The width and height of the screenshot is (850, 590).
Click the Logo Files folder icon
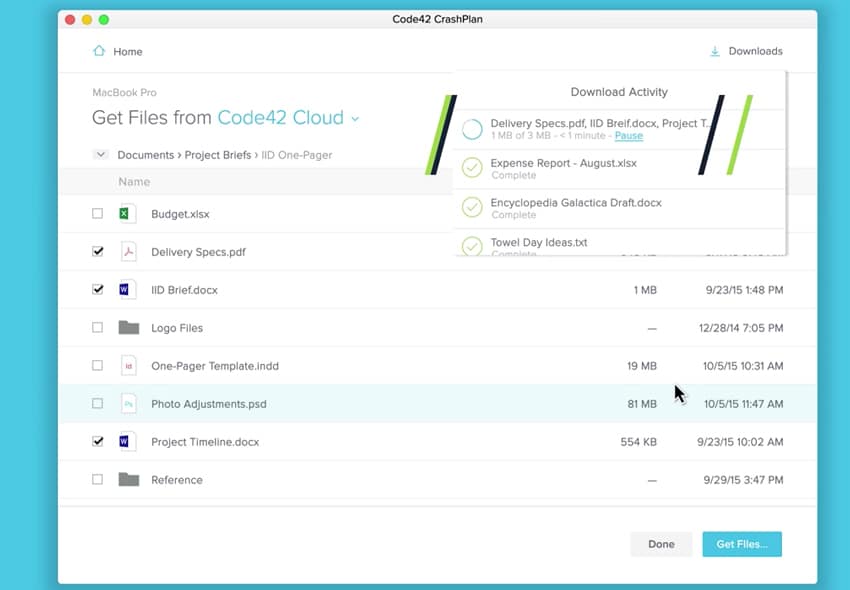click(x=129, y=328)
